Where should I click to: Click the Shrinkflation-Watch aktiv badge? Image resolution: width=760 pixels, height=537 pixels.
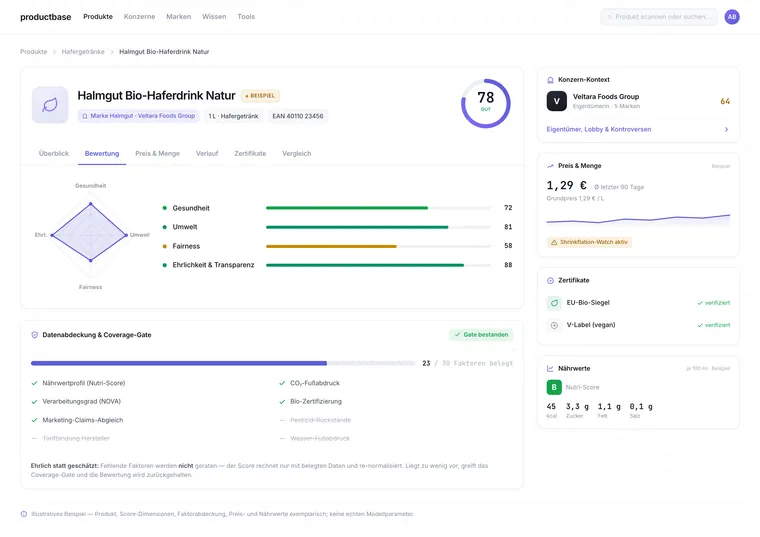point(589,242)
